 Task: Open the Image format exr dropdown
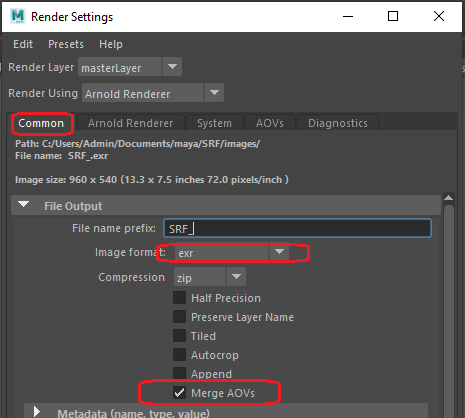click(231, 252)
